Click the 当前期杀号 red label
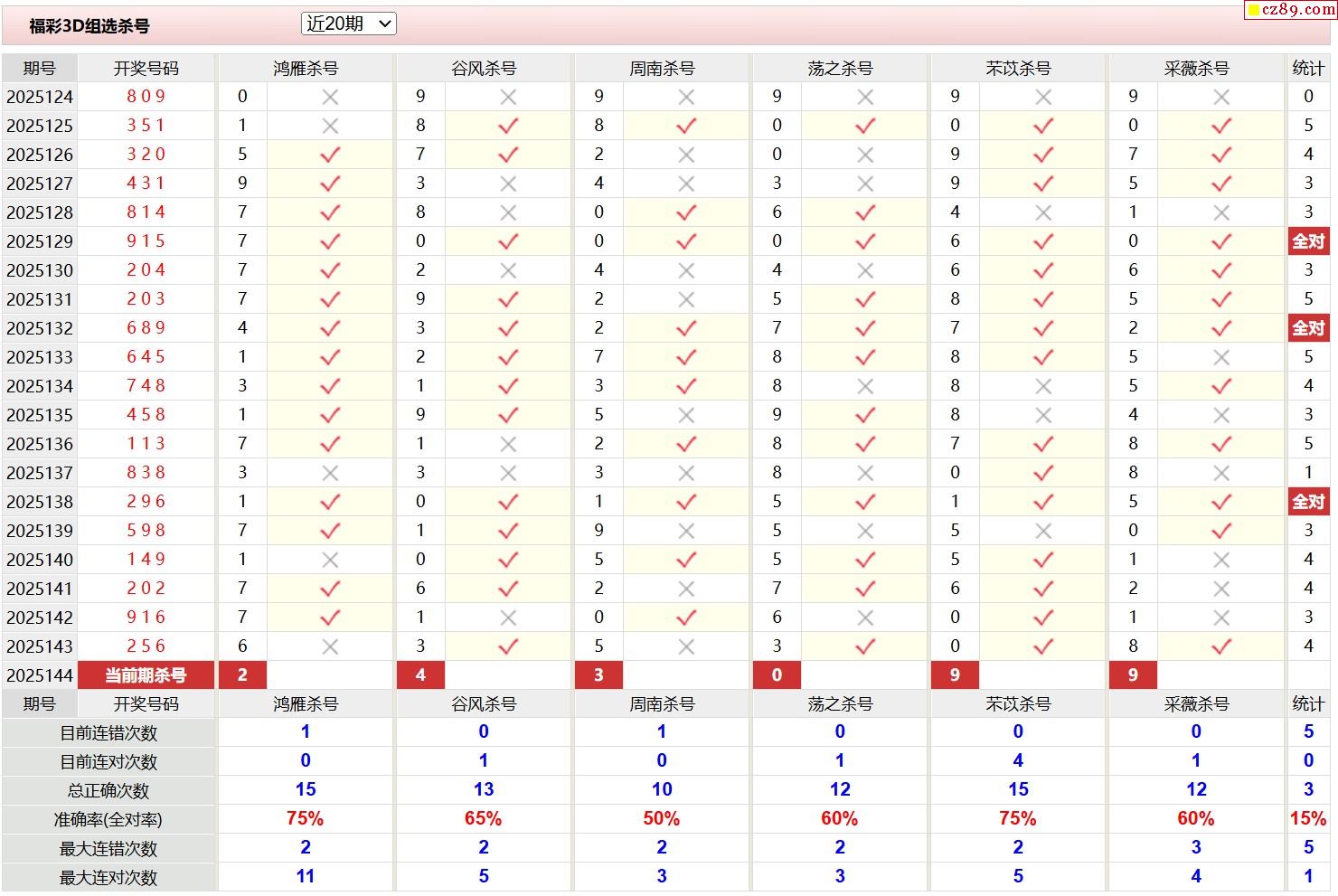1338x896 pixels. (x=146, y=675)
